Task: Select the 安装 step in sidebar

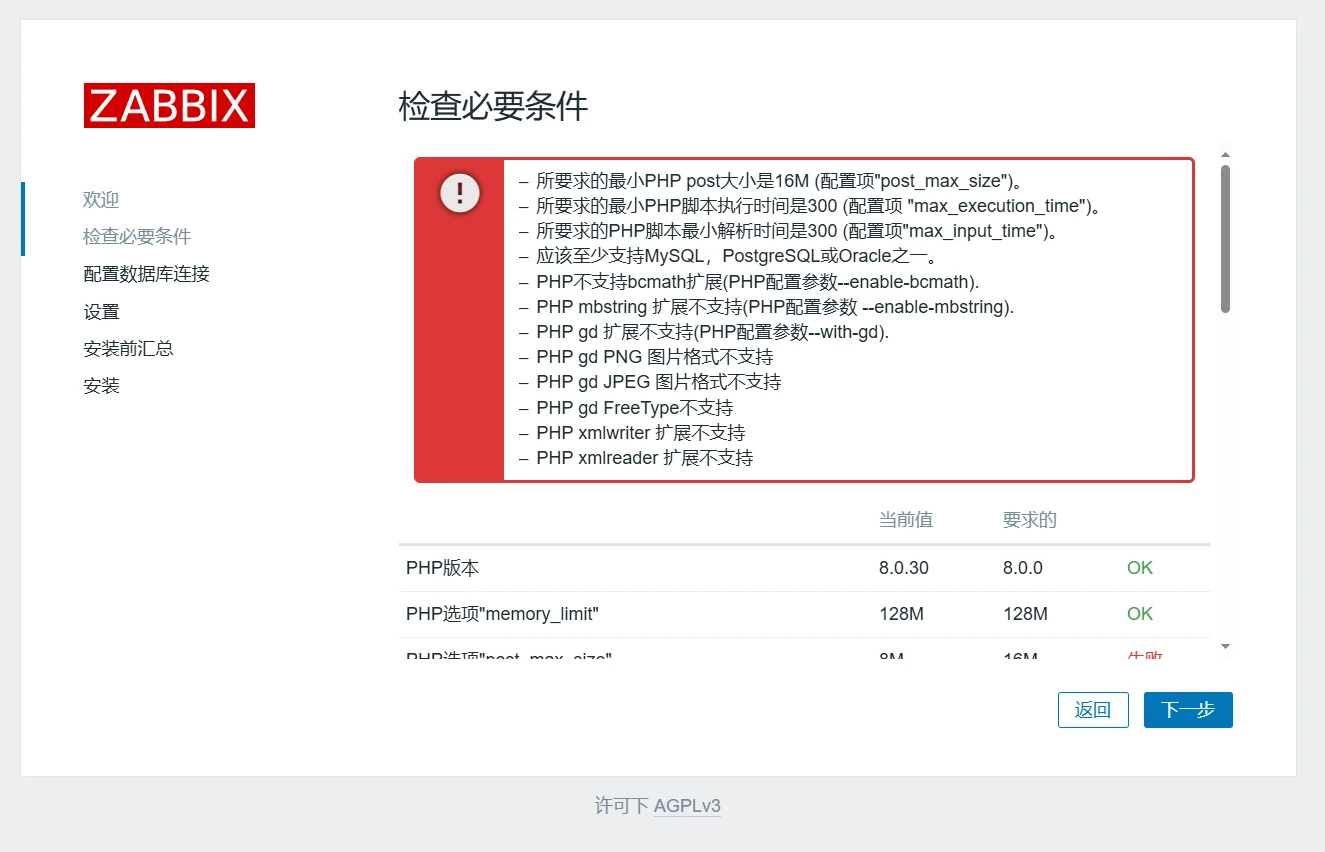Action: pyautogui.click(x=101, y=386)
